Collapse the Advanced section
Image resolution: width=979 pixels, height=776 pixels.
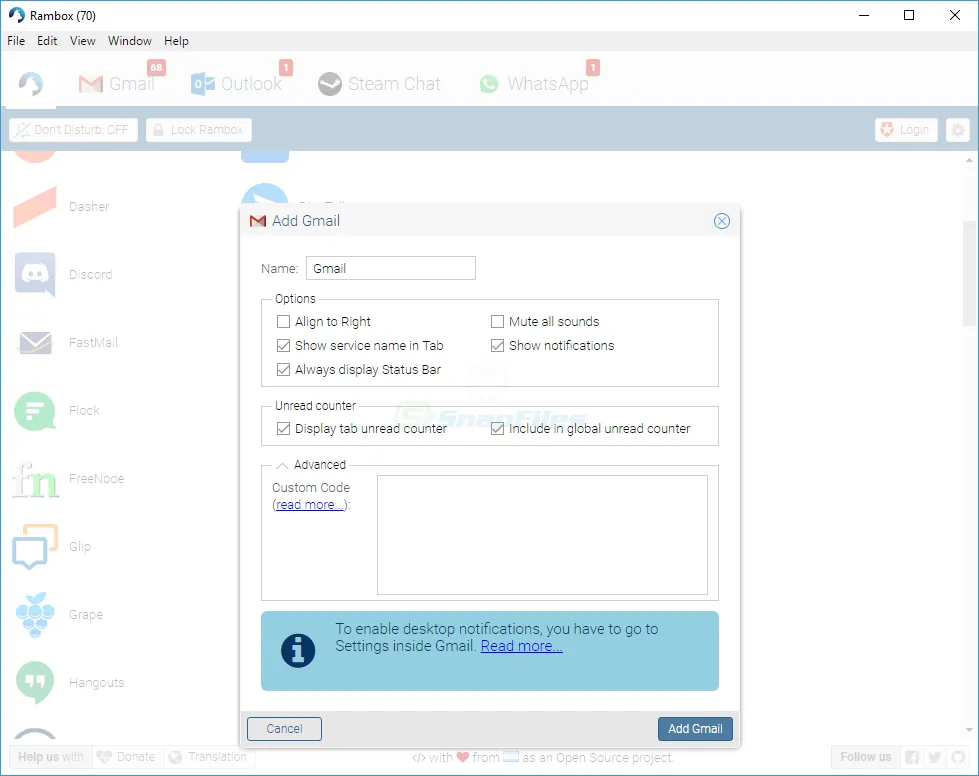coord(282,465)
